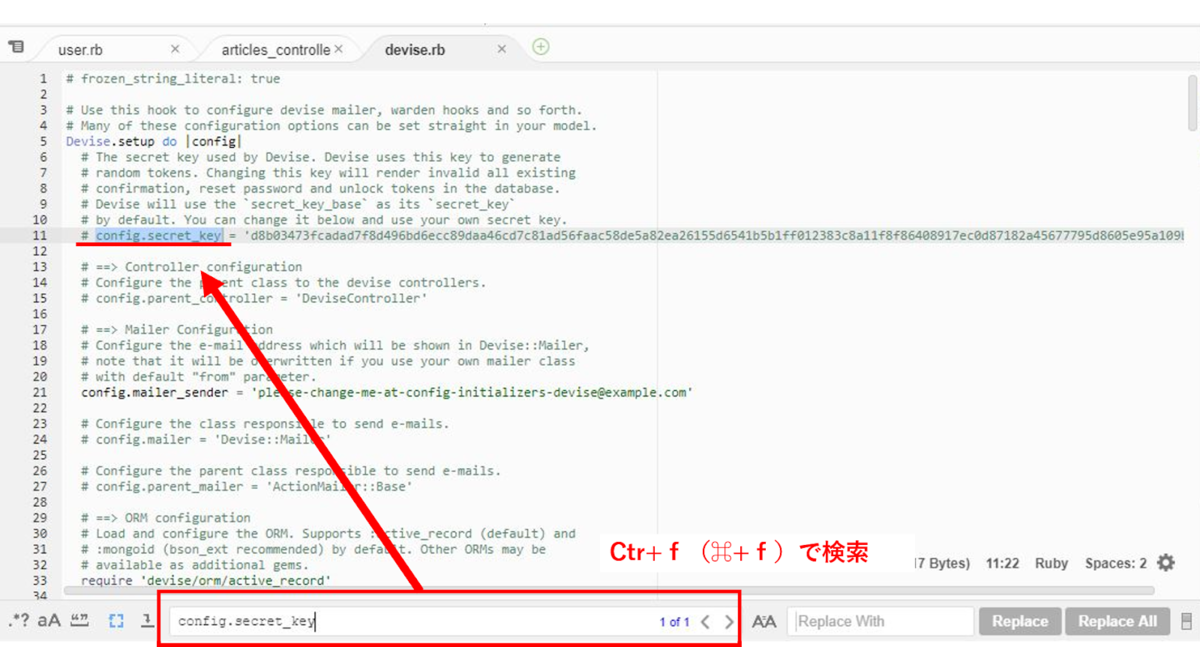This screenshot has height=647, width=1200.
Task: Open the Spaces: 2 indentation selector
Action: click(1116, 563)
